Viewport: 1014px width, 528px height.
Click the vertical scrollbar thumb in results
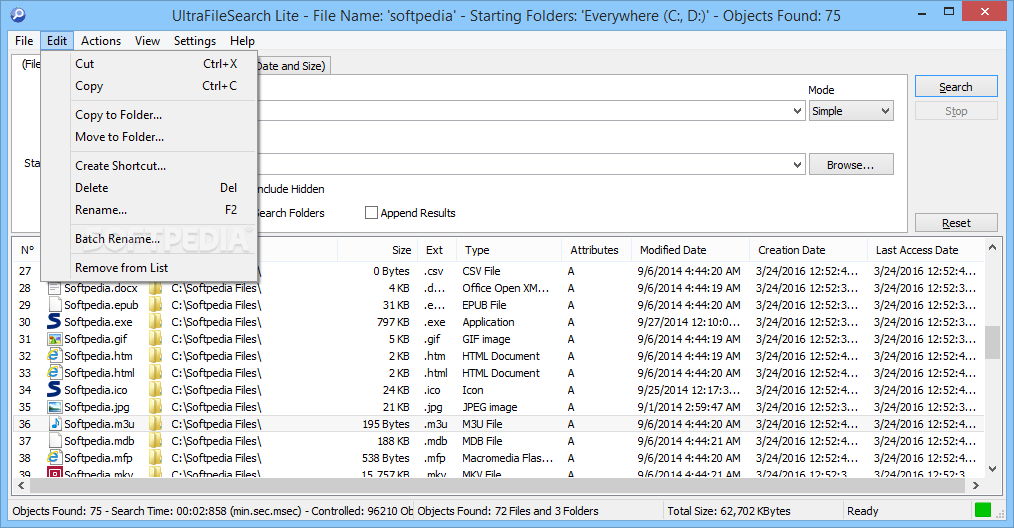[x=992, y=342]
